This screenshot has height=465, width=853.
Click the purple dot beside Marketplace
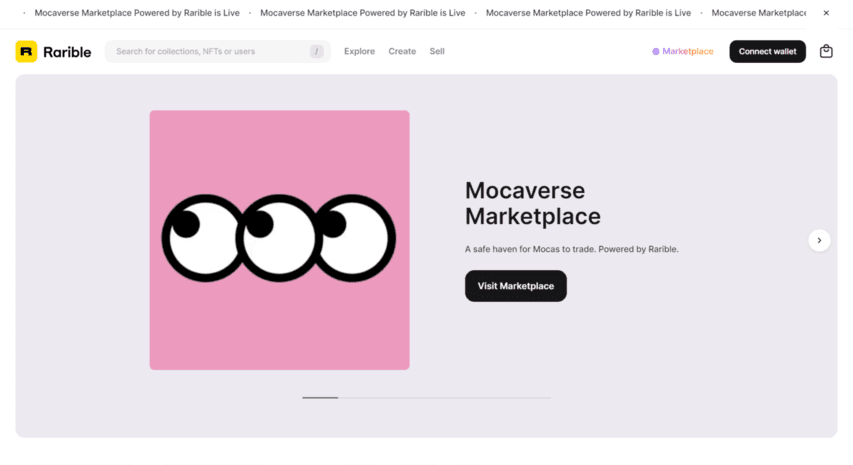[656, 51]
